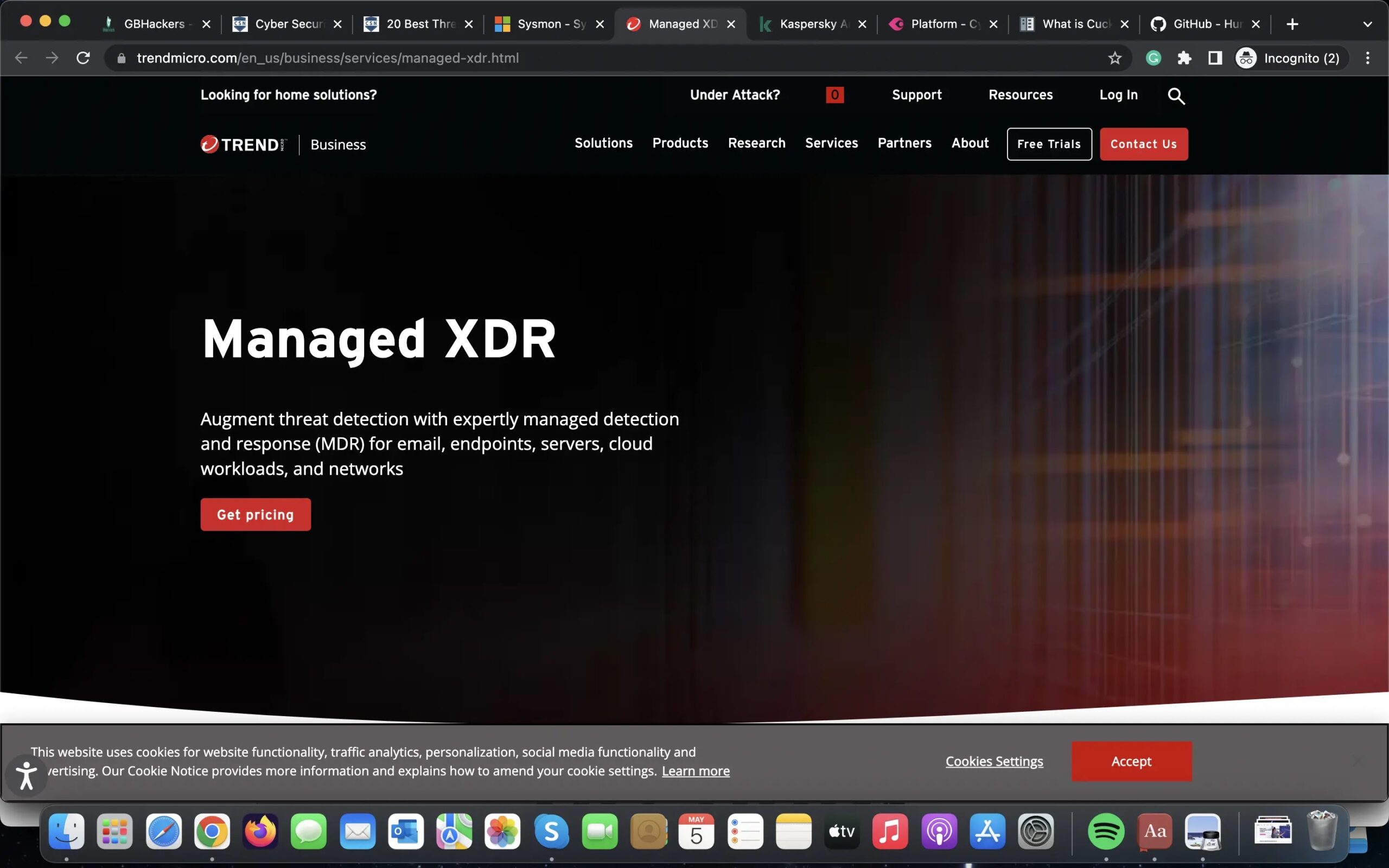Launch Spotify from the dock
The height and width of the screenshot is (868, 1389).
(1106, 831)
